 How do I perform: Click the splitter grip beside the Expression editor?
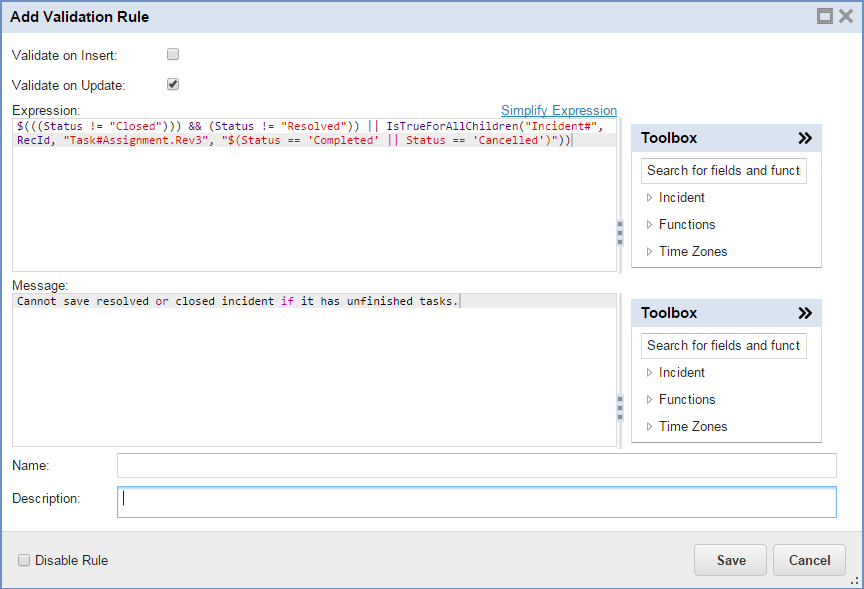(x=620, y=233)
